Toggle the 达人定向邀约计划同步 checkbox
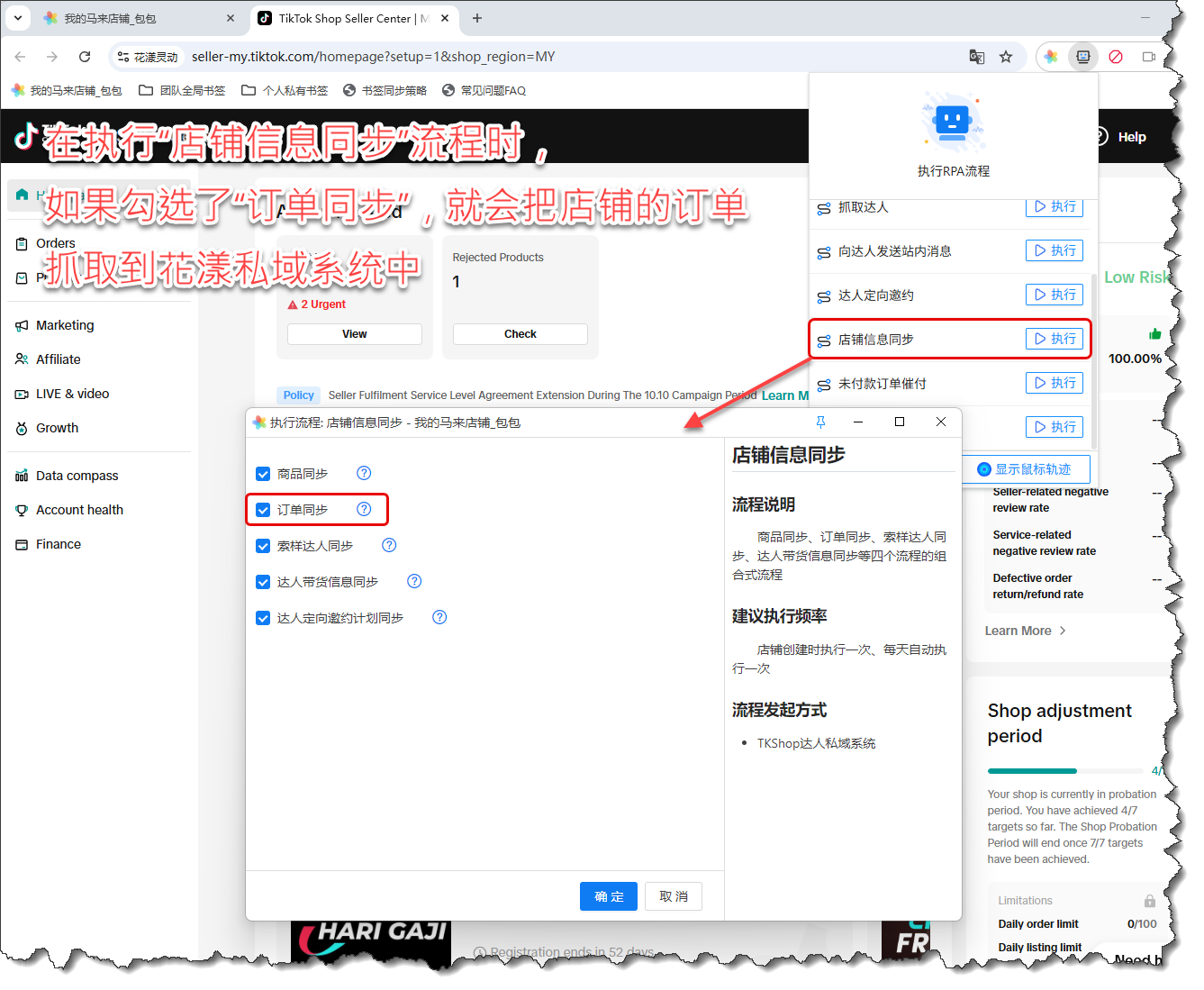 click(263, 618)
